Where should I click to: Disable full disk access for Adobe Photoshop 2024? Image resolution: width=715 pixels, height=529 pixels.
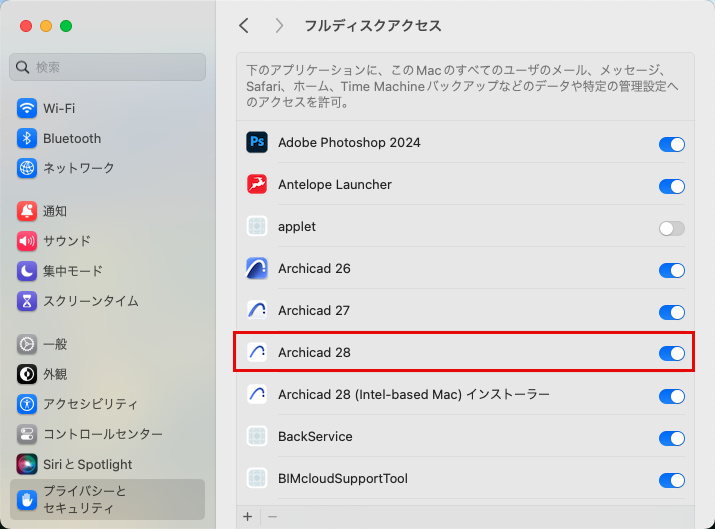point(672,144)
